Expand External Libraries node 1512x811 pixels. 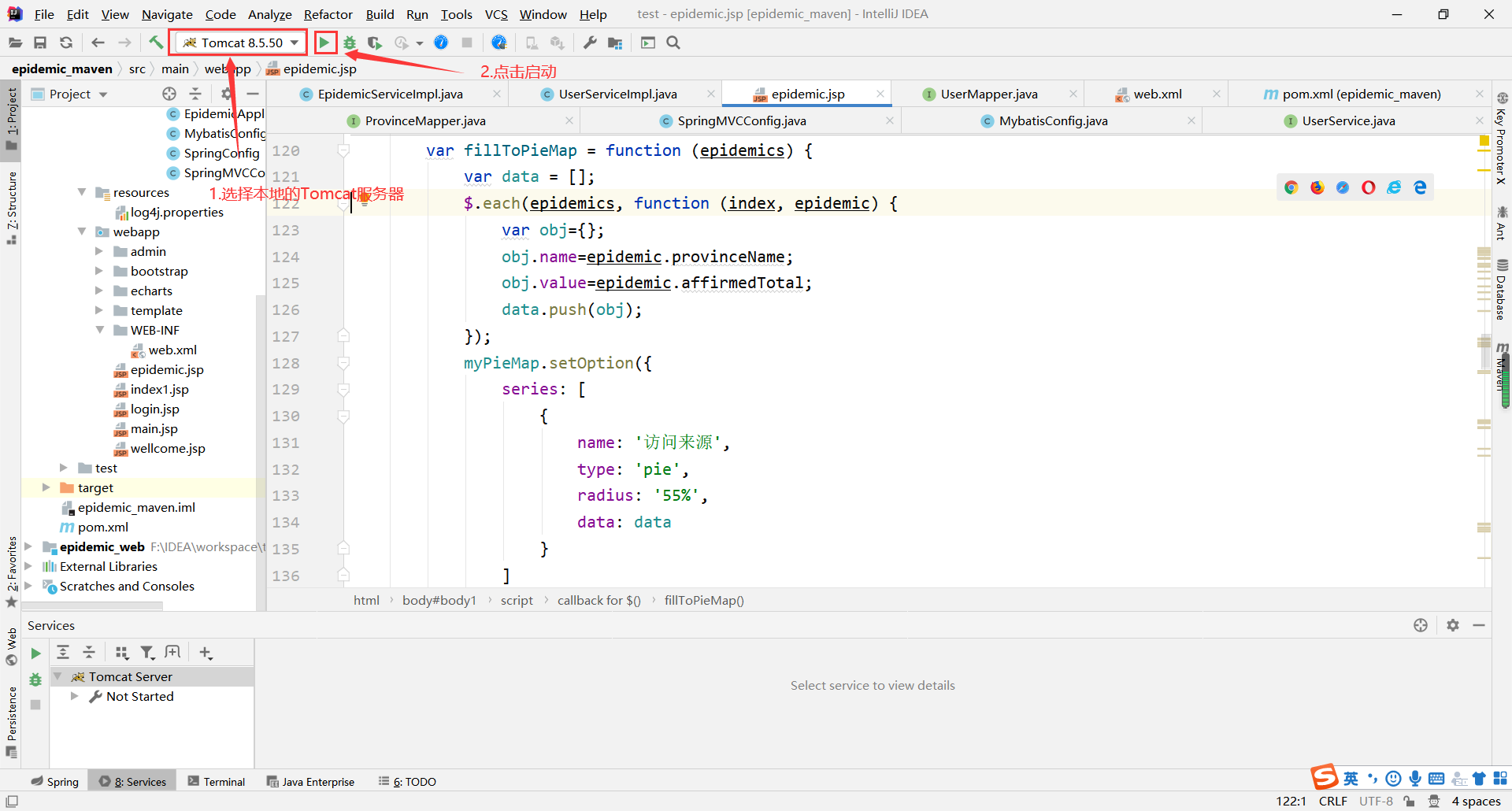click(x=28, y=566)
